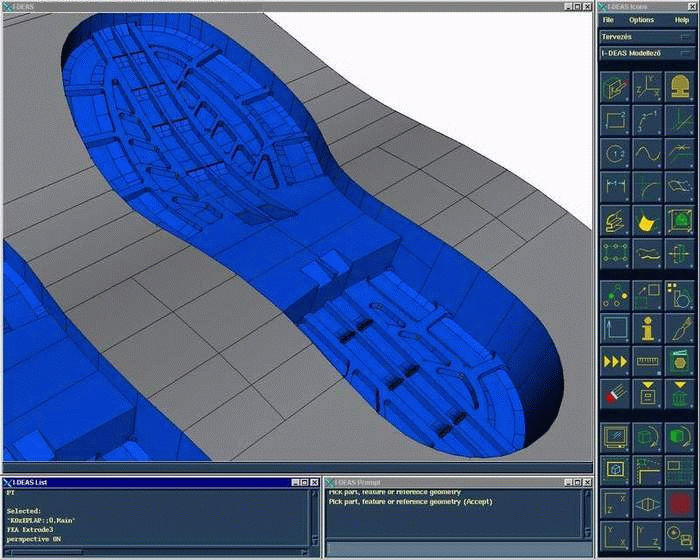This screenshot has width=700, height=560.
Task: Maximize the I-DEAS List window
Action: pyautogui.click(x=304, y=482)
